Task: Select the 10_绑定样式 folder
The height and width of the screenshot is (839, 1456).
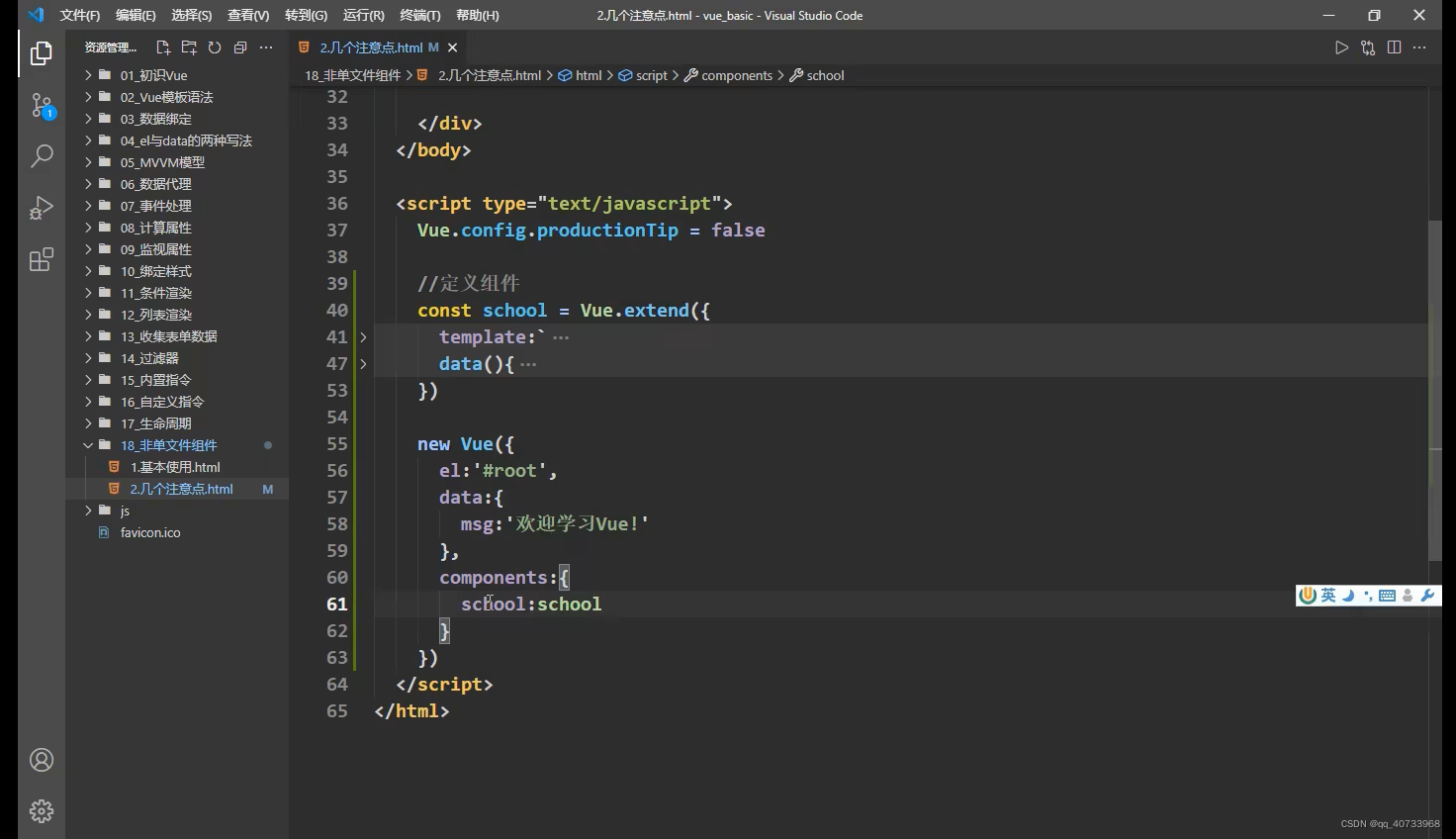Action: tap(177, 271)
